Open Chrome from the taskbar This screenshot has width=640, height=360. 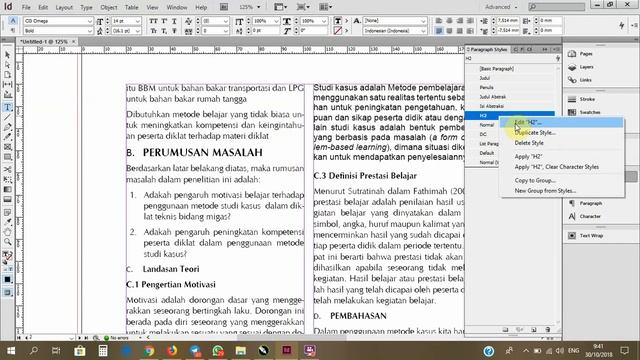[x=149, y=351]
